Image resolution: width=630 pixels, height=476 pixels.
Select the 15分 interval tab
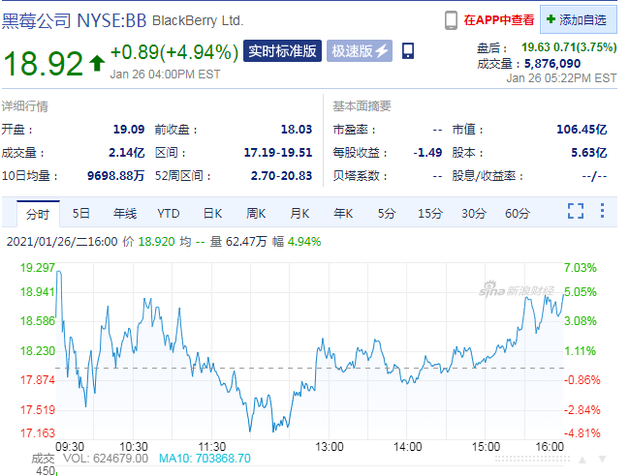[430, 213]
